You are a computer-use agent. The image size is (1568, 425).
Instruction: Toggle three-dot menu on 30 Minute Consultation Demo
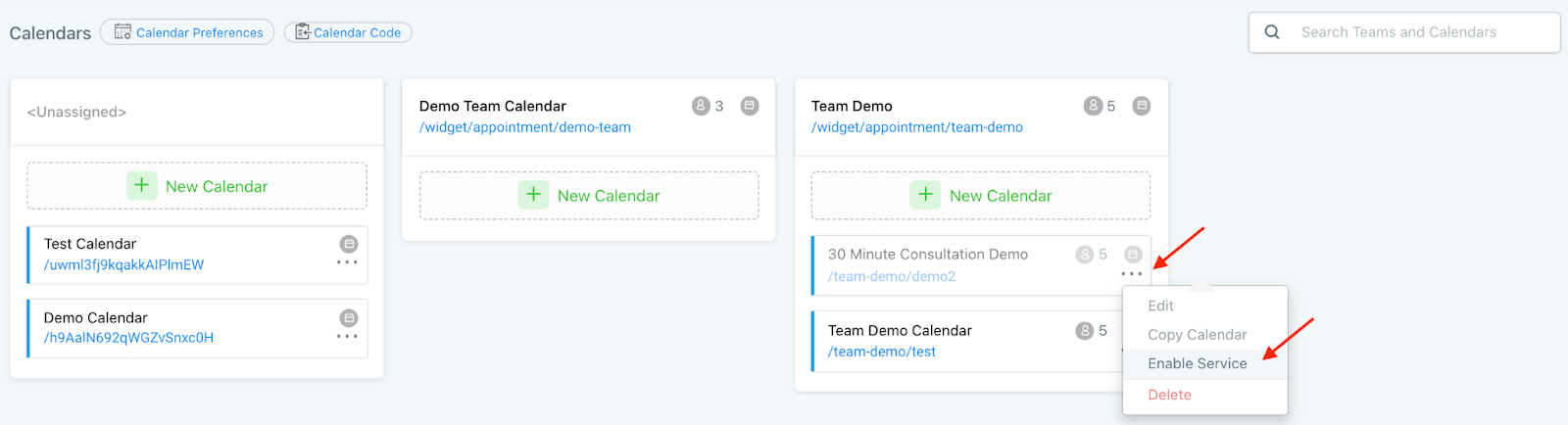pos(1132,274)
